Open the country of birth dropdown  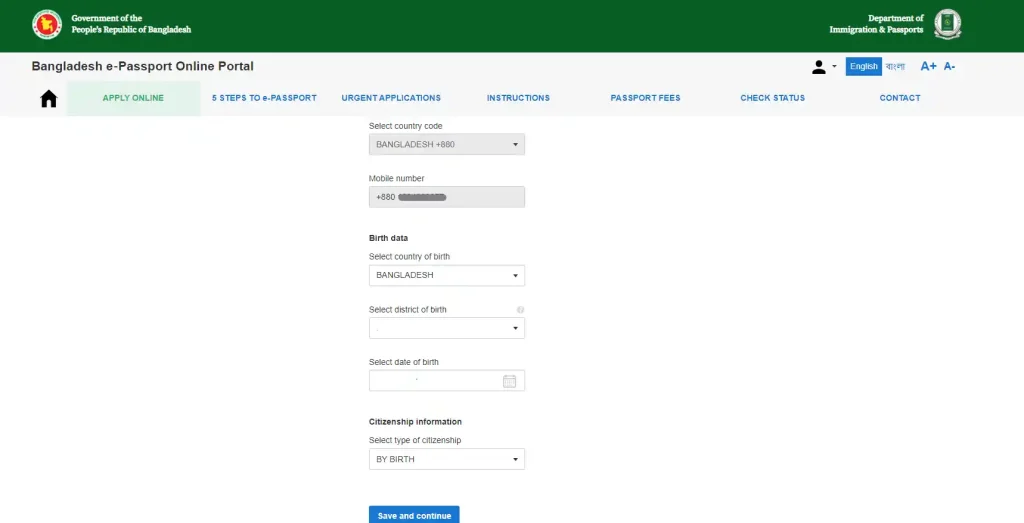[x=446, y=275]
